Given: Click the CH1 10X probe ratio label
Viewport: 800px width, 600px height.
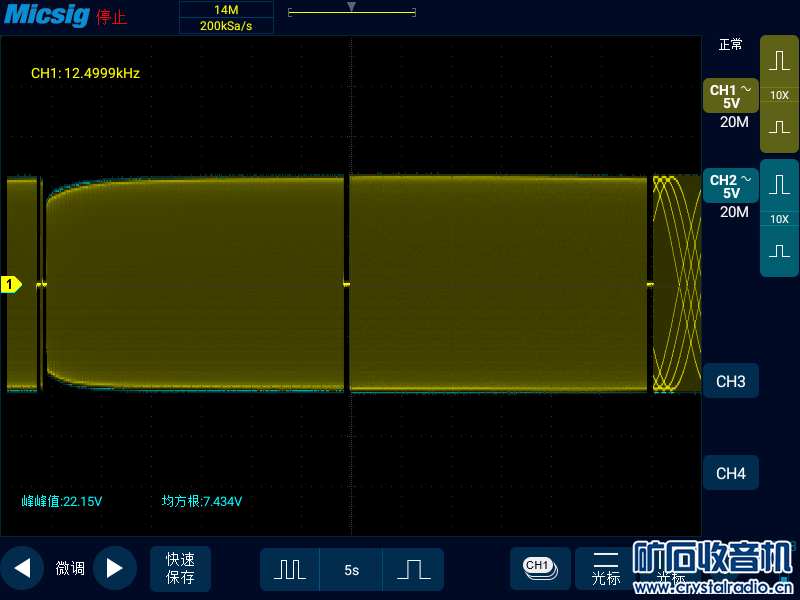Looking at the screenshot, I should click(x=779, y=95).
